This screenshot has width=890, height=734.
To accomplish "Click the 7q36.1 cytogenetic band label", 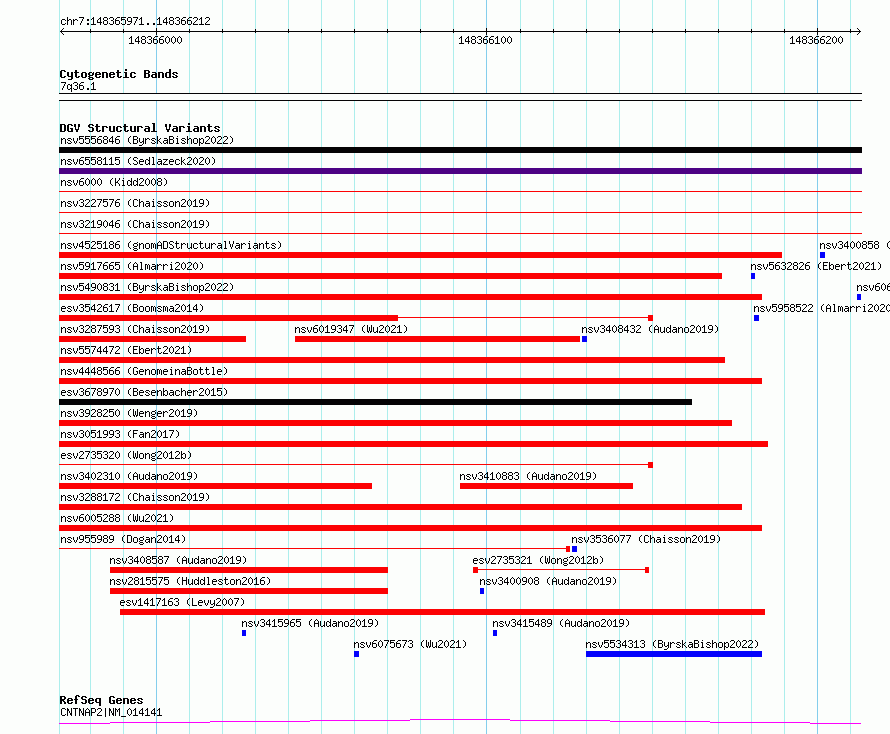I will [78, 86].
